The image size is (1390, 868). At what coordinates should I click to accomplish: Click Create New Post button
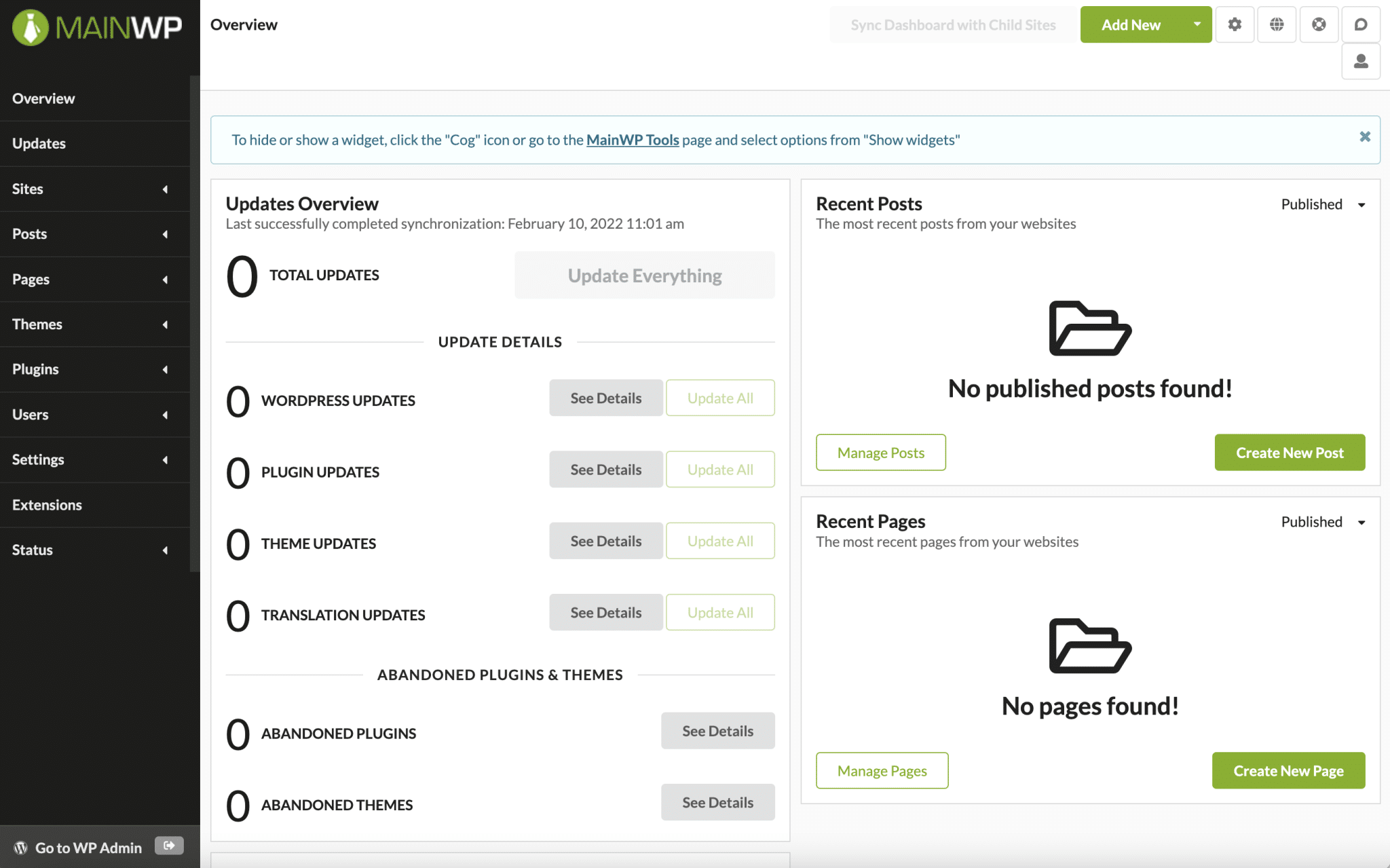tap(1289, 453)
